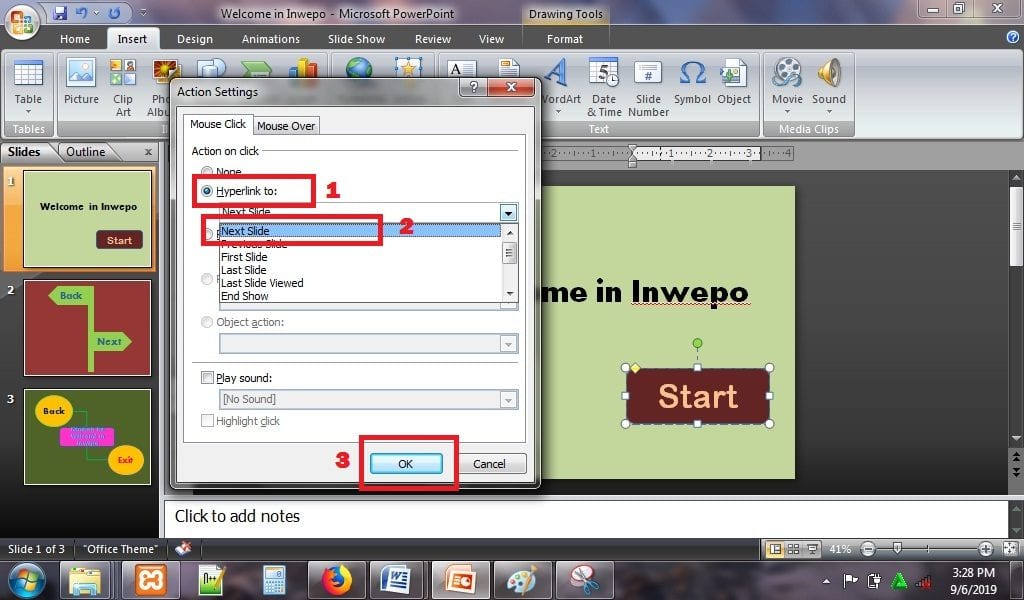Screen dimensions: 1024x600
Task: Select slide 2 thumbnail with Back/Next arrows
Action: (x=88, y=328)
